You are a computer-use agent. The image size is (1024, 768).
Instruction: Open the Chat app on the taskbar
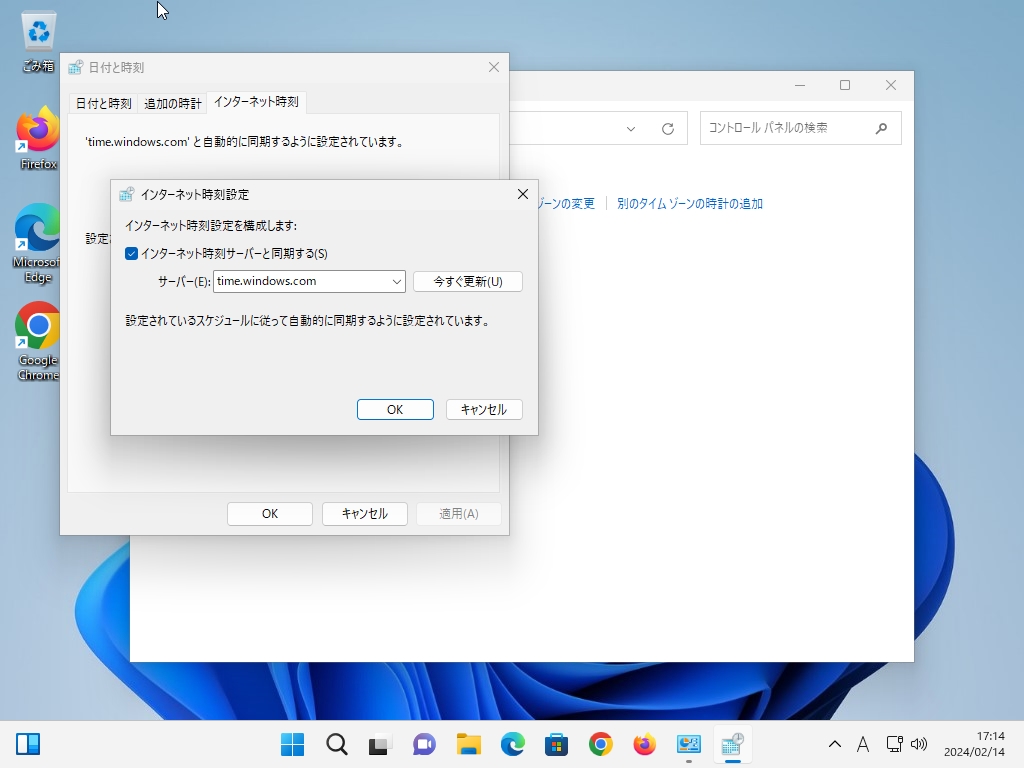point(424,744)
